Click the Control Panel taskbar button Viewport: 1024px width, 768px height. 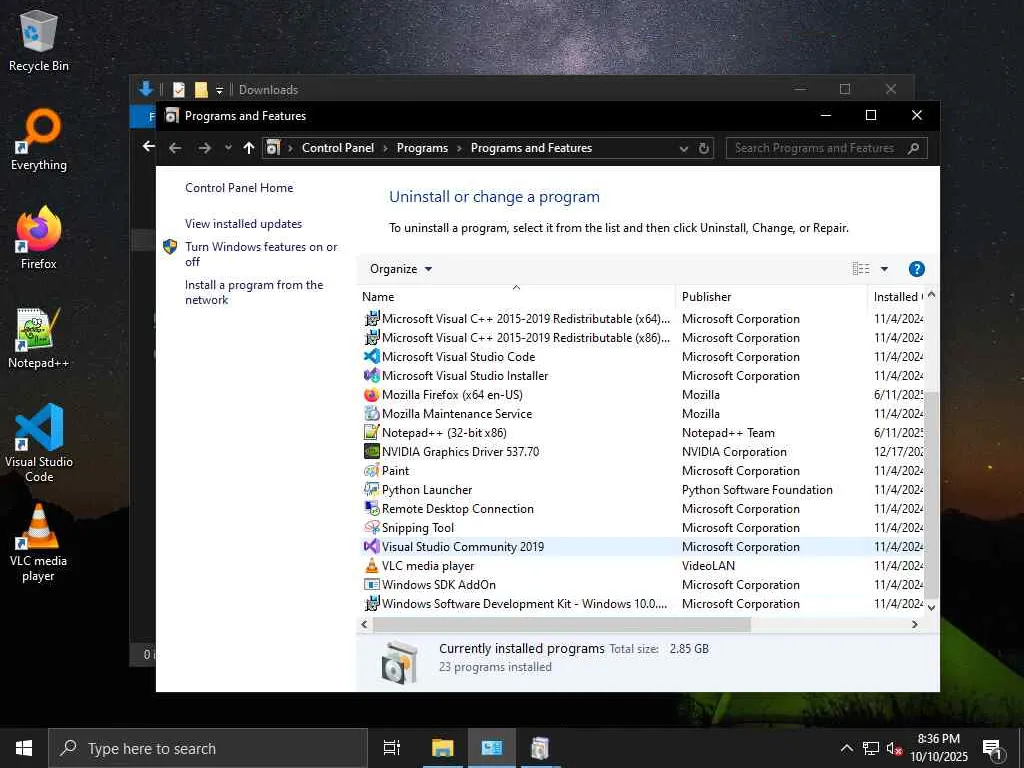pyautogui.click(x=492, y=748)
